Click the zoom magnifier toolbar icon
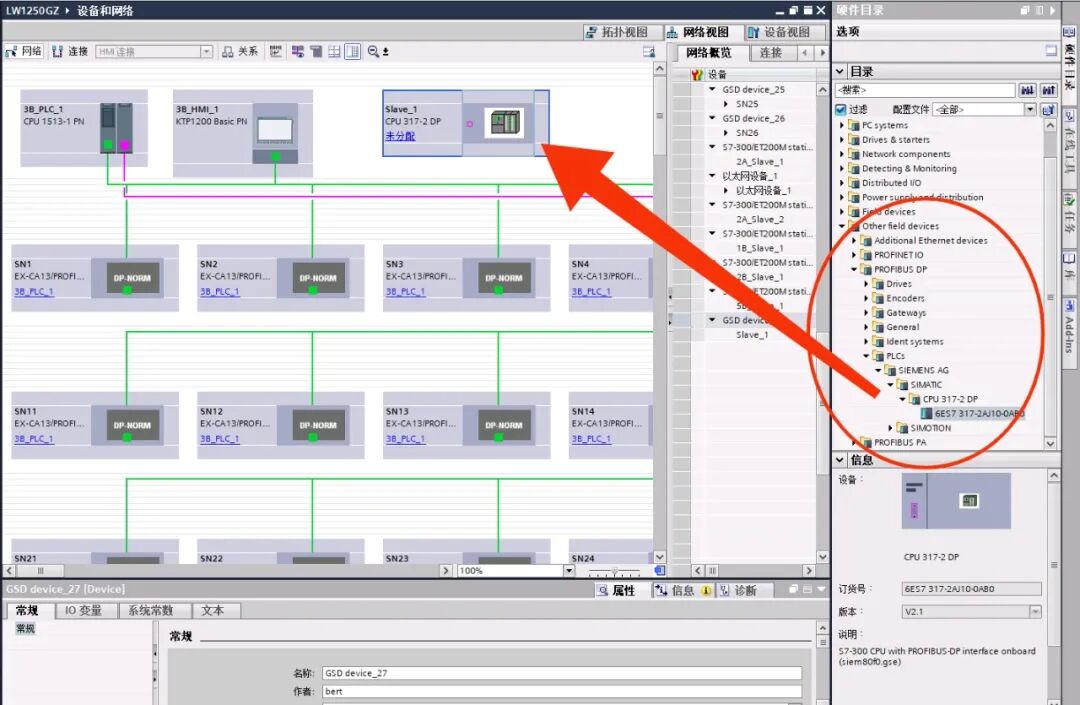Viewport: 1080px width, 705px height. point(373,52)
